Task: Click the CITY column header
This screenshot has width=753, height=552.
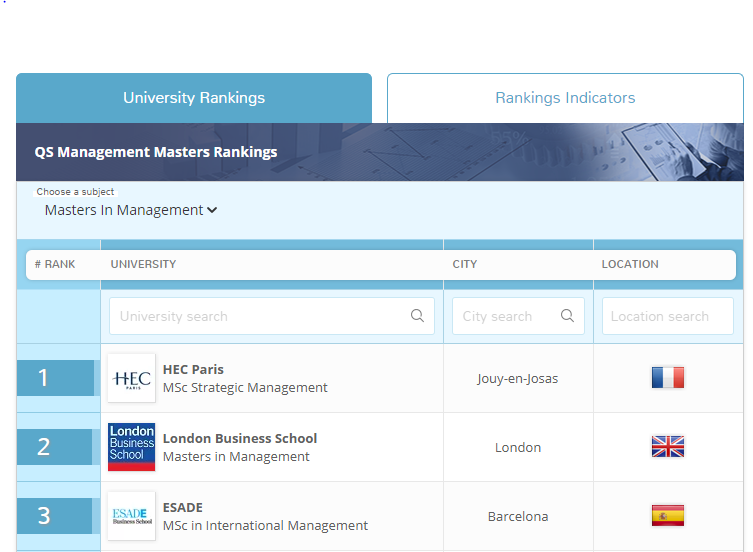Action: 464,264
